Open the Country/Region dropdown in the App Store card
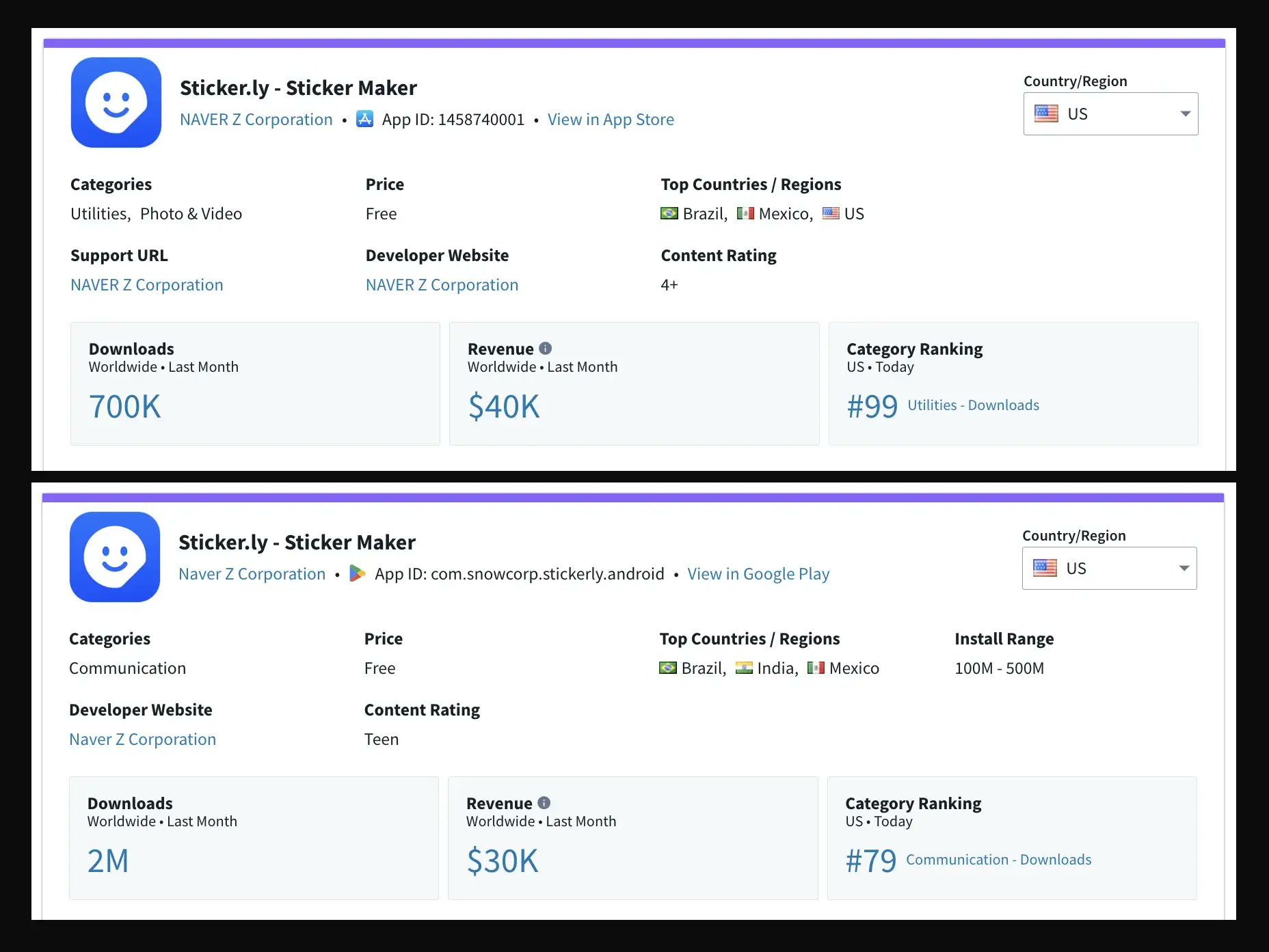This screenshot has height=952, width=1269. (1110, 114)
